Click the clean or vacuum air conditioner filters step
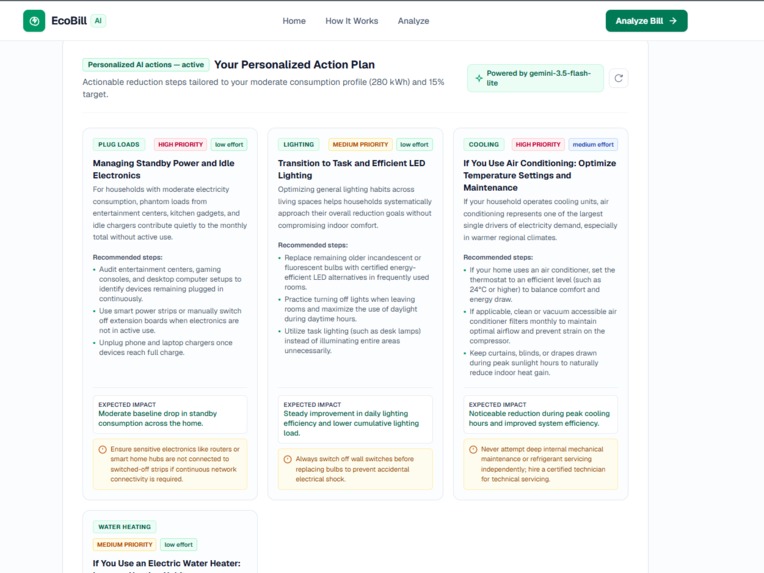This screenshot has width=764, height=573. tap(543, 326)
